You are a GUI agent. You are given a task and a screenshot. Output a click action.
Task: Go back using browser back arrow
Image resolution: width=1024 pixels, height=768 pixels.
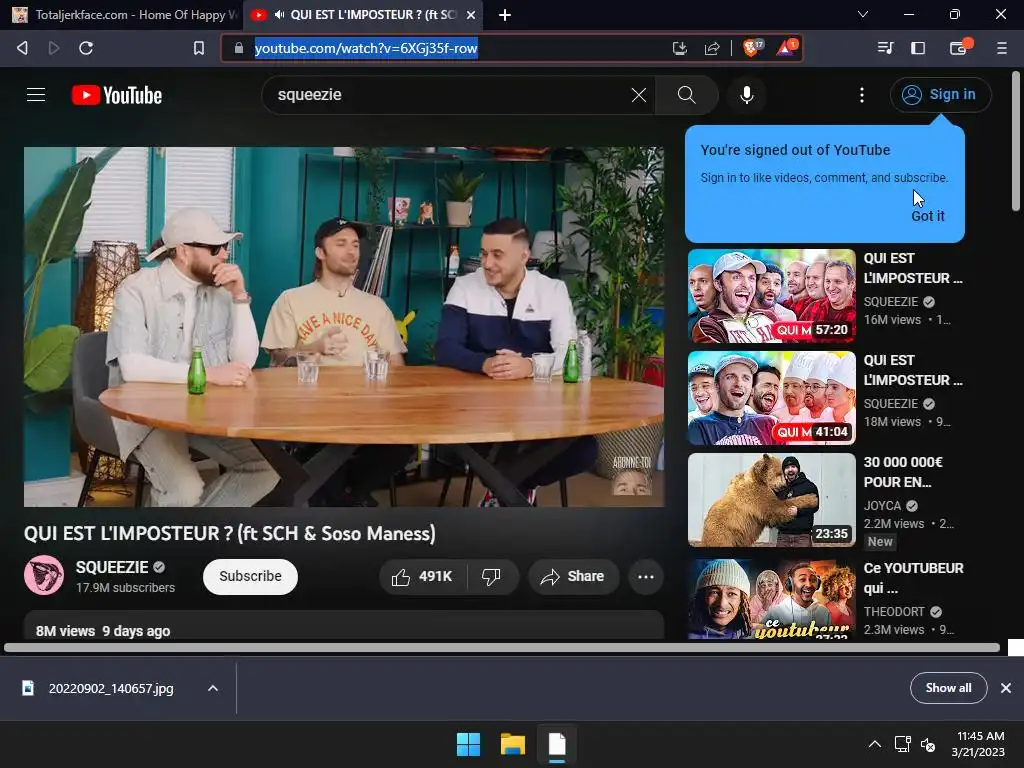(x=22, y=48)
